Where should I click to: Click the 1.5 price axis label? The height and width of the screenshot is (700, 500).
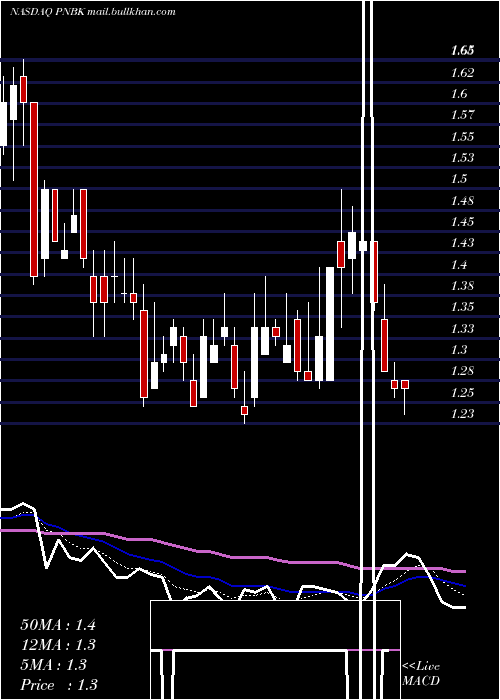click(x=459, y=179)
